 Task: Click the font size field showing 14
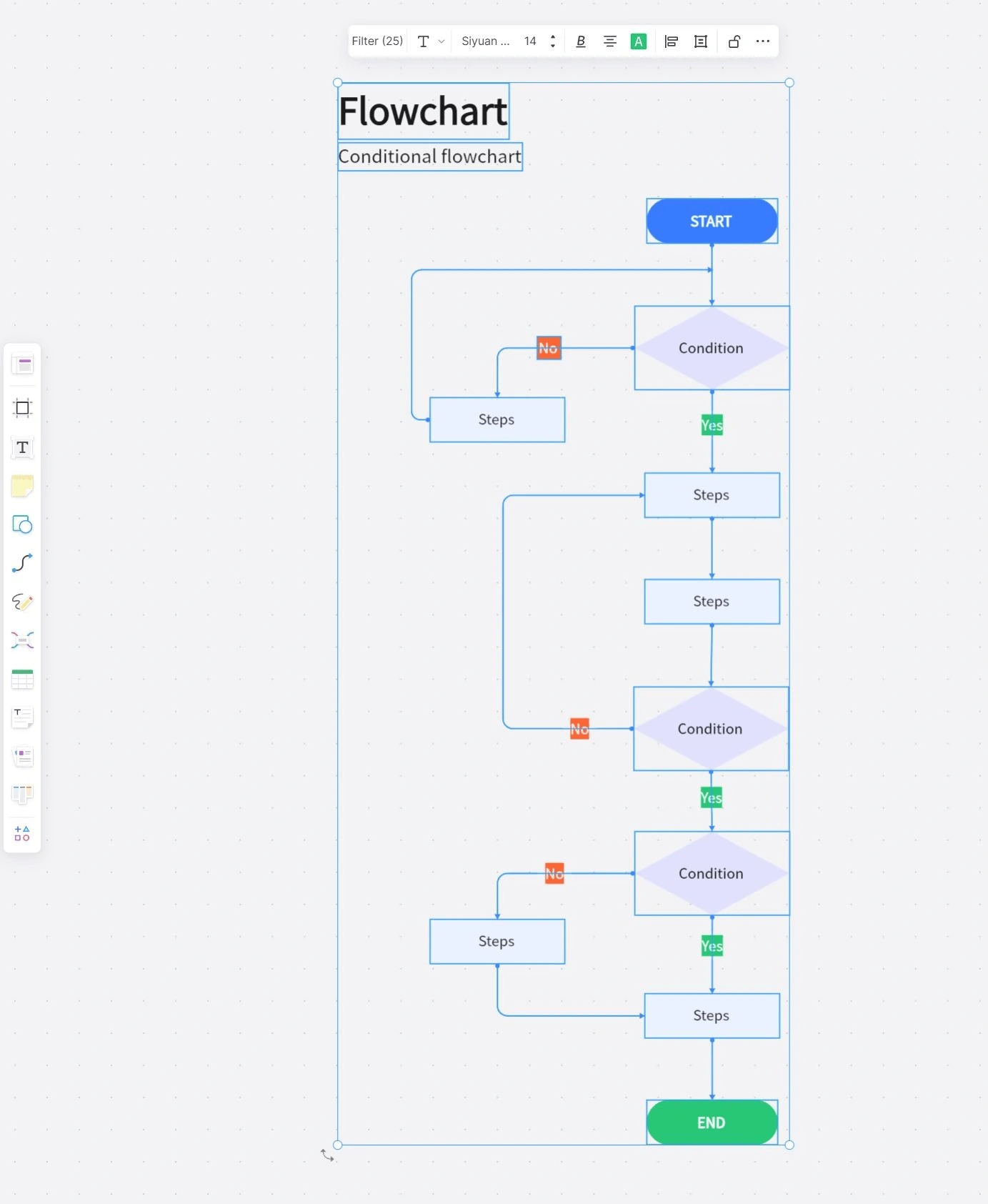click(530, 41)
